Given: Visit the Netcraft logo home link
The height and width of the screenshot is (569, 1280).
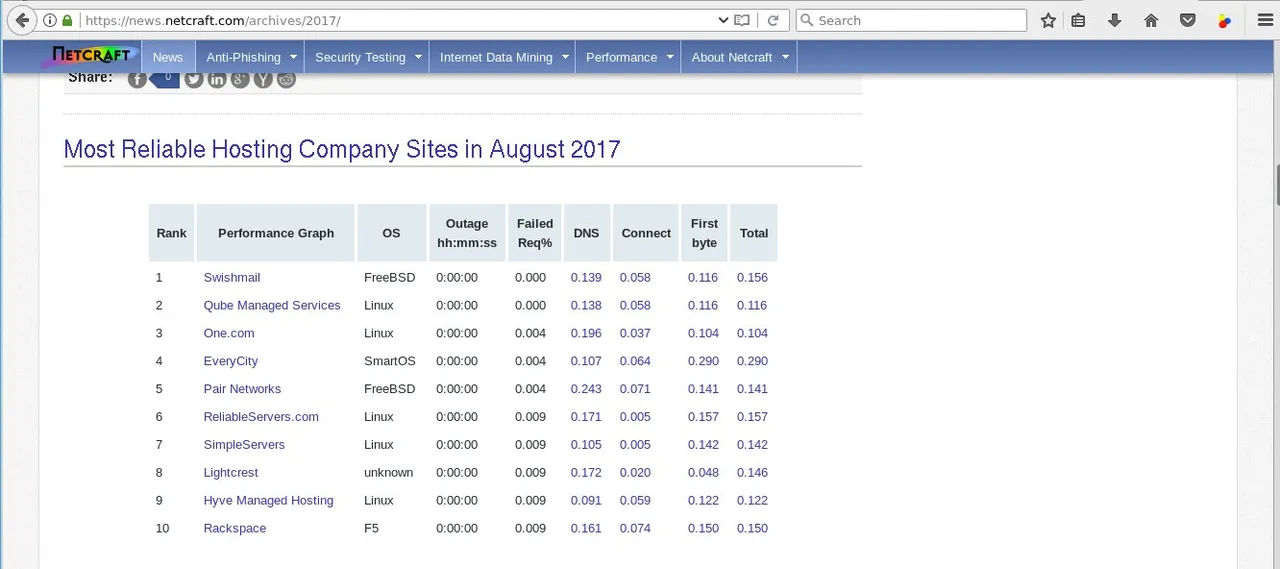Looking at the screenshot, I should [90, 55].
